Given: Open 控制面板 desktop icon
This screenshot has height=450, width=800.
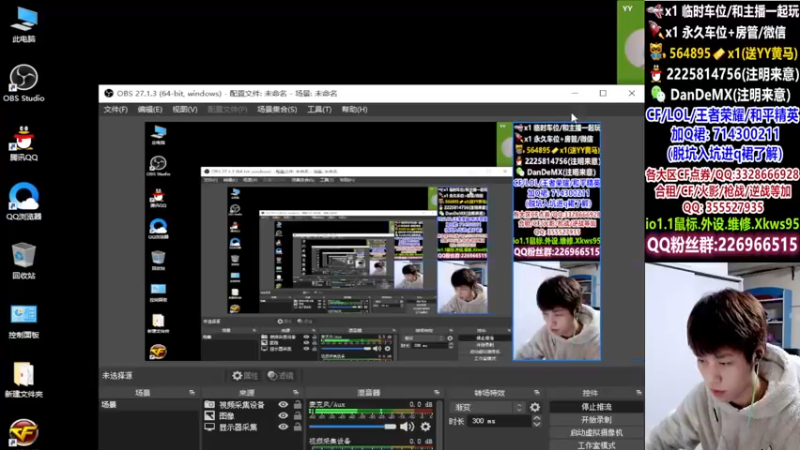Looking at the screenshot, I should (23, 321).
